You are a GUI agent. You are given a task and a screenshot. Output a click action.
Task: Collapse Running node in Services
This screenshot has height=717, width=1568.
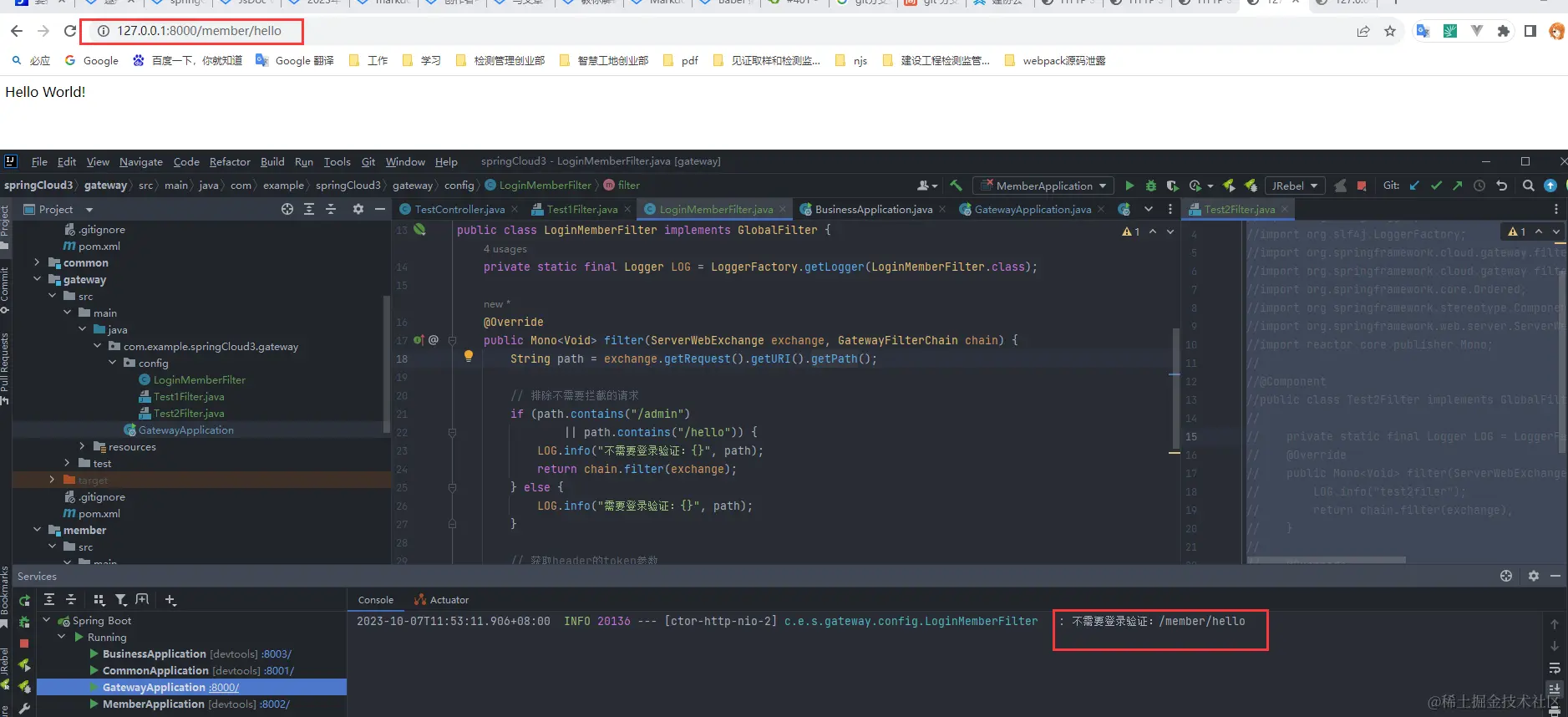tap(62, 637)
